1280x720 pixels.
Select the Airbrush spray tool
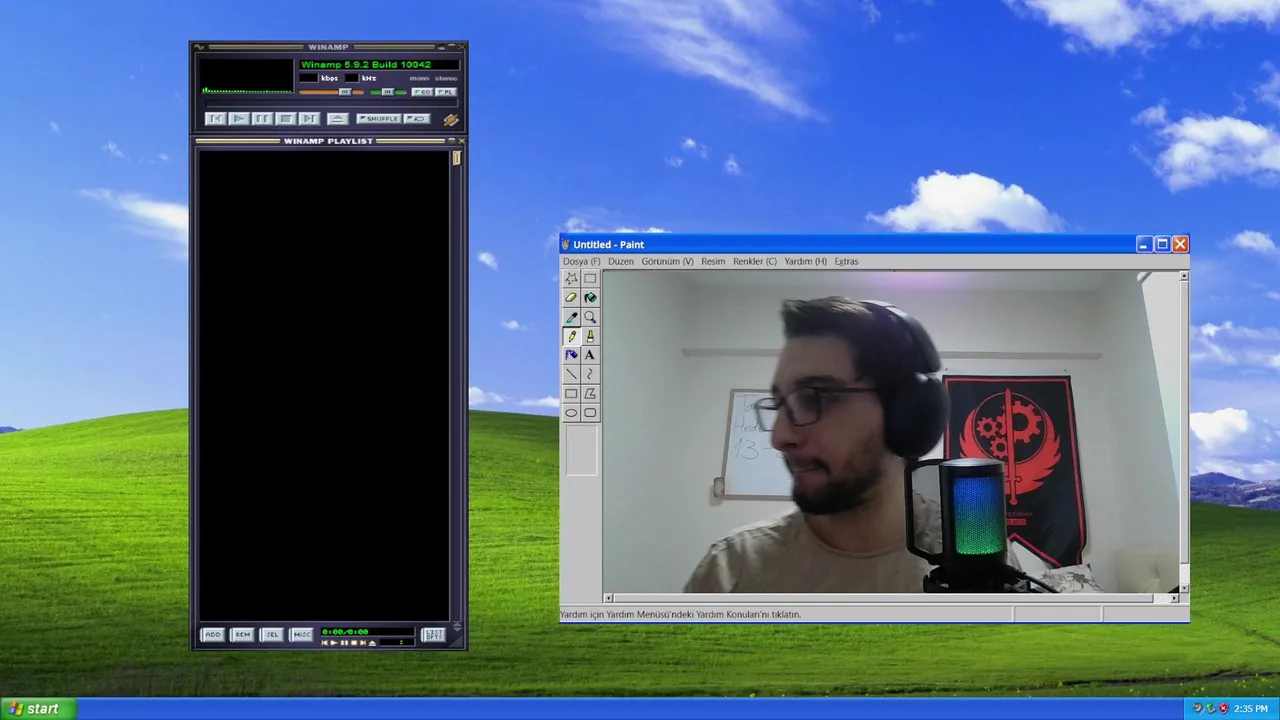point(571,355)
